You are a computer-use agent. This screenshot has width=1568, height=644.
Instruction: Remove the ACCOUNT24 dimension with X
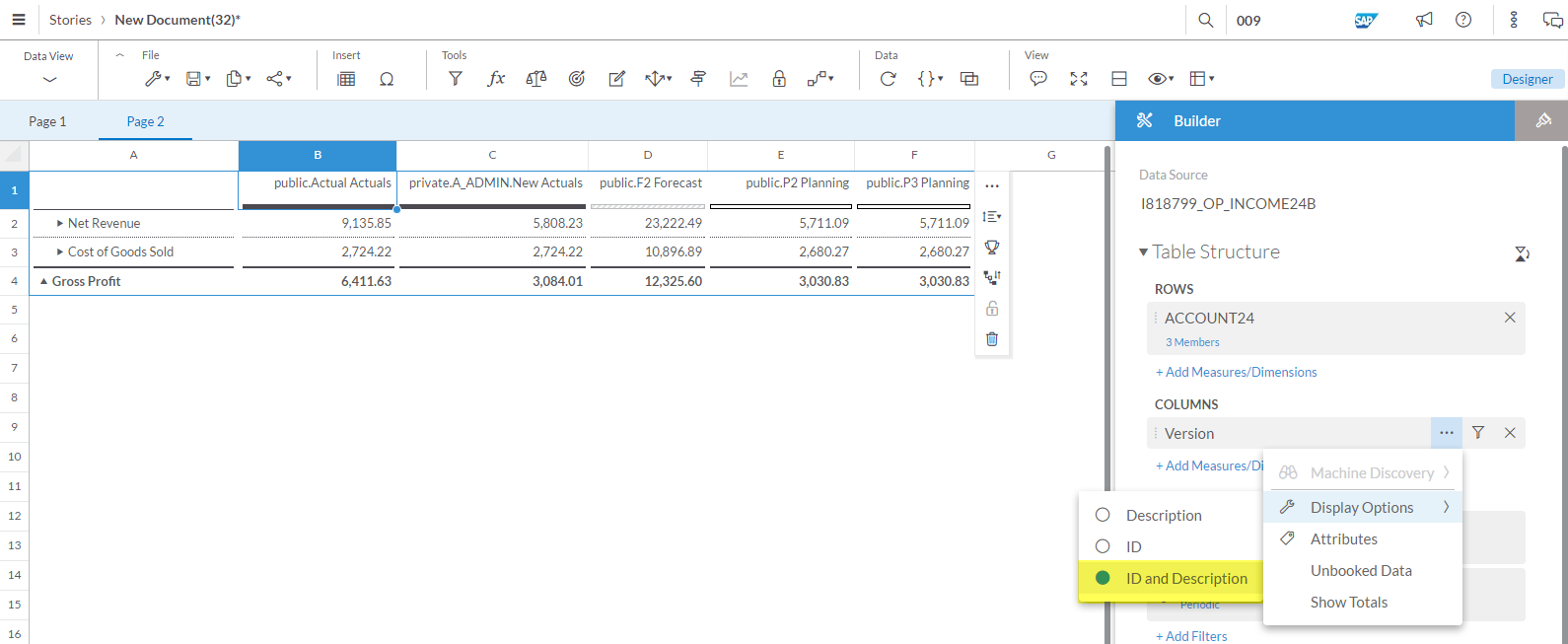[1510, 318]
